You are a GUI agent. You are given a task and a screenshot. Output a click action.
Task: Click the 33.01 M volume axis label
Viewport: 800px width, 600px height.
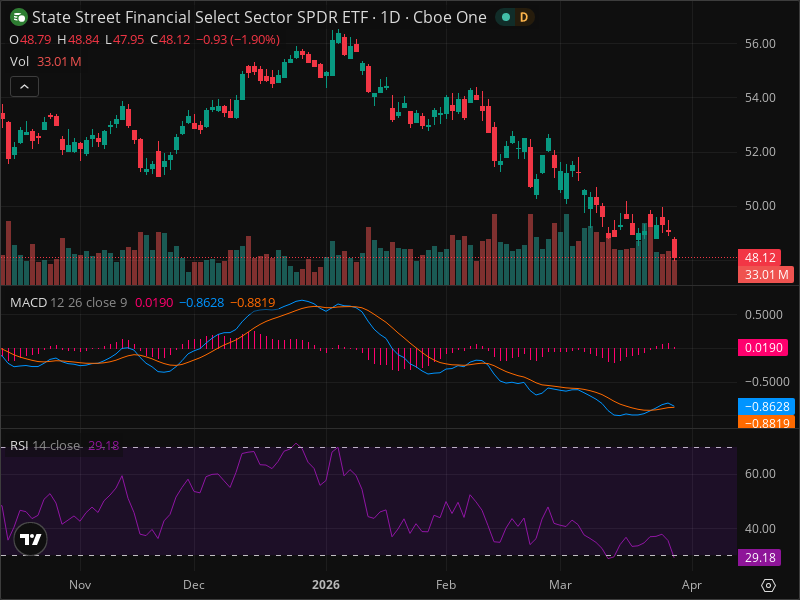766,274
